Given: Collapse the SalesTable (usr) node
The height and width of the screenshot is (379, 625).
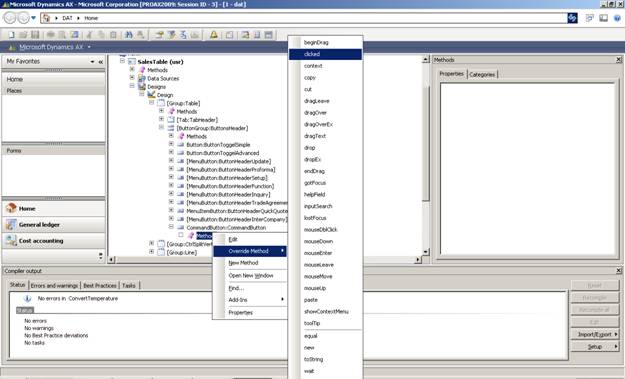Looking at the screenshot, I should 122,61.
